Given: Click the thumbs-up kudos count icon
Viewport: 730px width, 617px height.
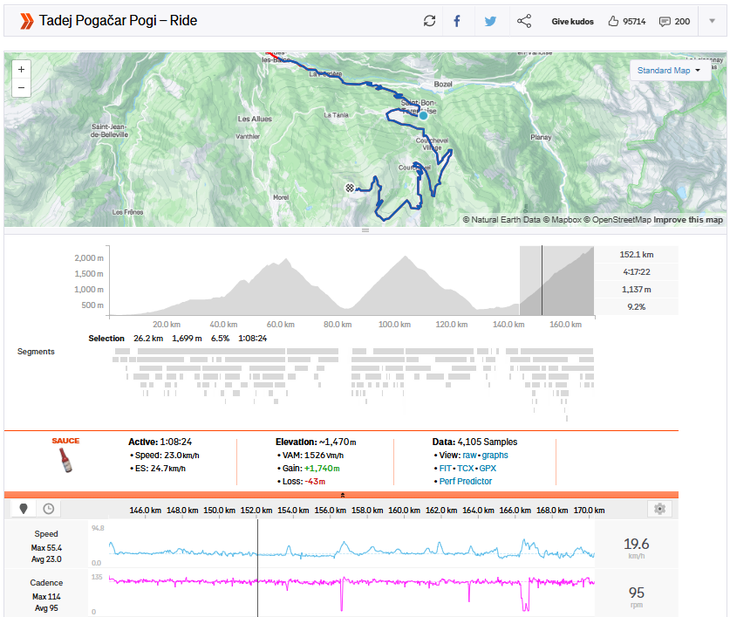Looking at the screenshot, I should [613, 21].
